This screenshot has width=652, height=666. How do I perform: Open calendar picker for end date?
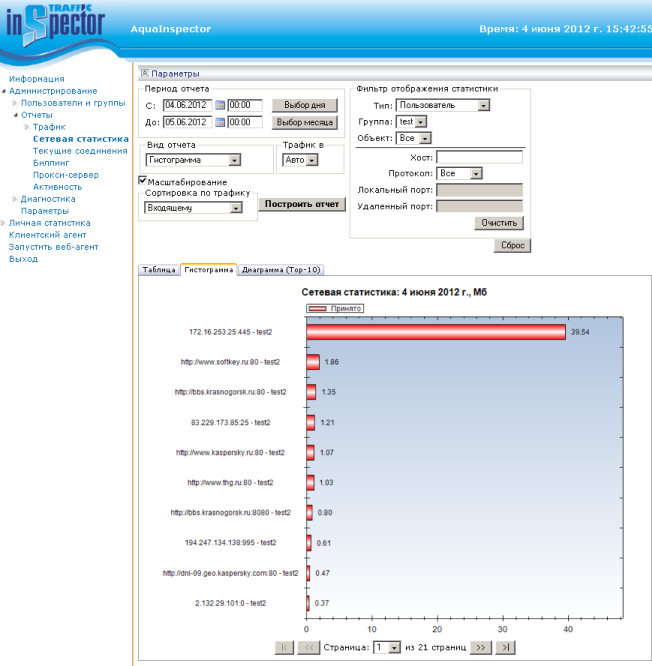coord(220,122)
